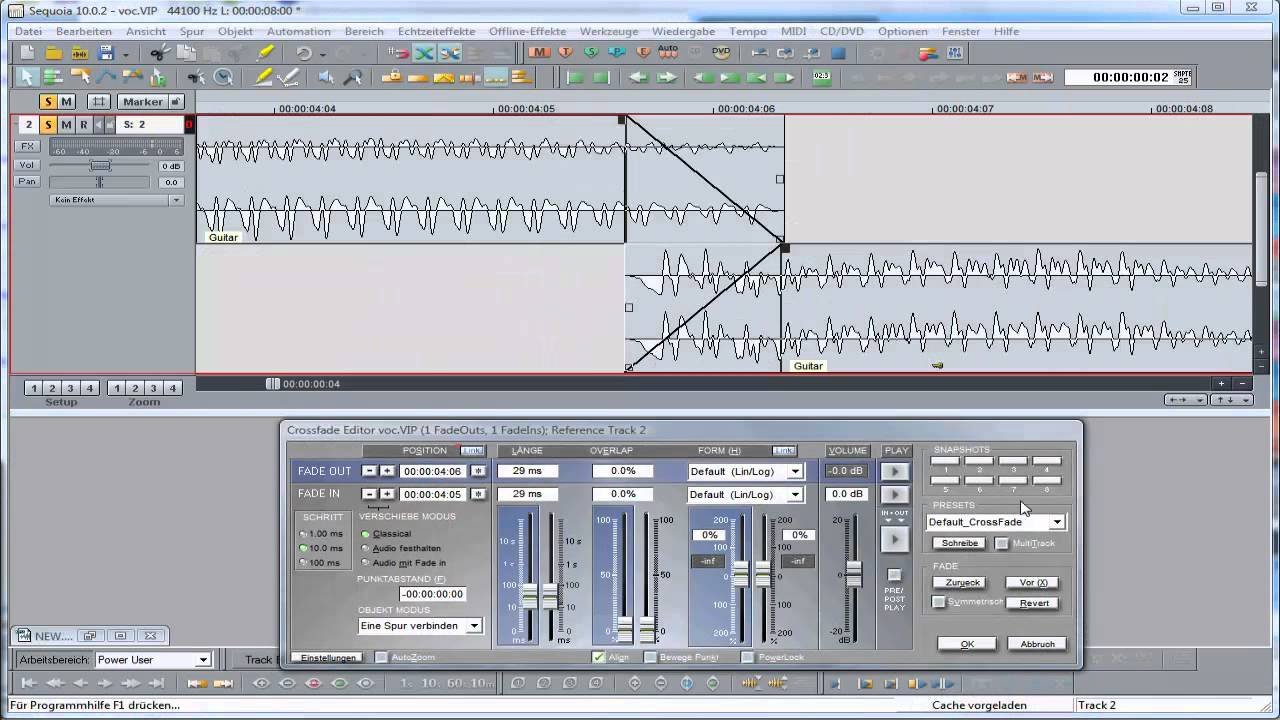Open the Wiedergabe menu
Image resolution: width=1280 pixels, height=720 pixels.
683,31
